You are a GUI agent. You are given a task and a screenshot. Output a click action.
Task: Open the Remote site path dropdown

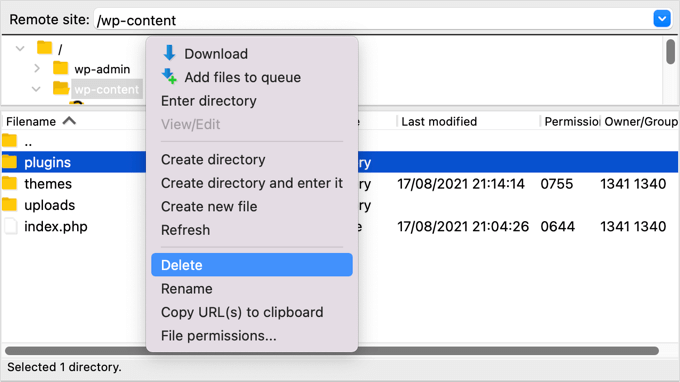pyautogui.click(x=662, y=19)
